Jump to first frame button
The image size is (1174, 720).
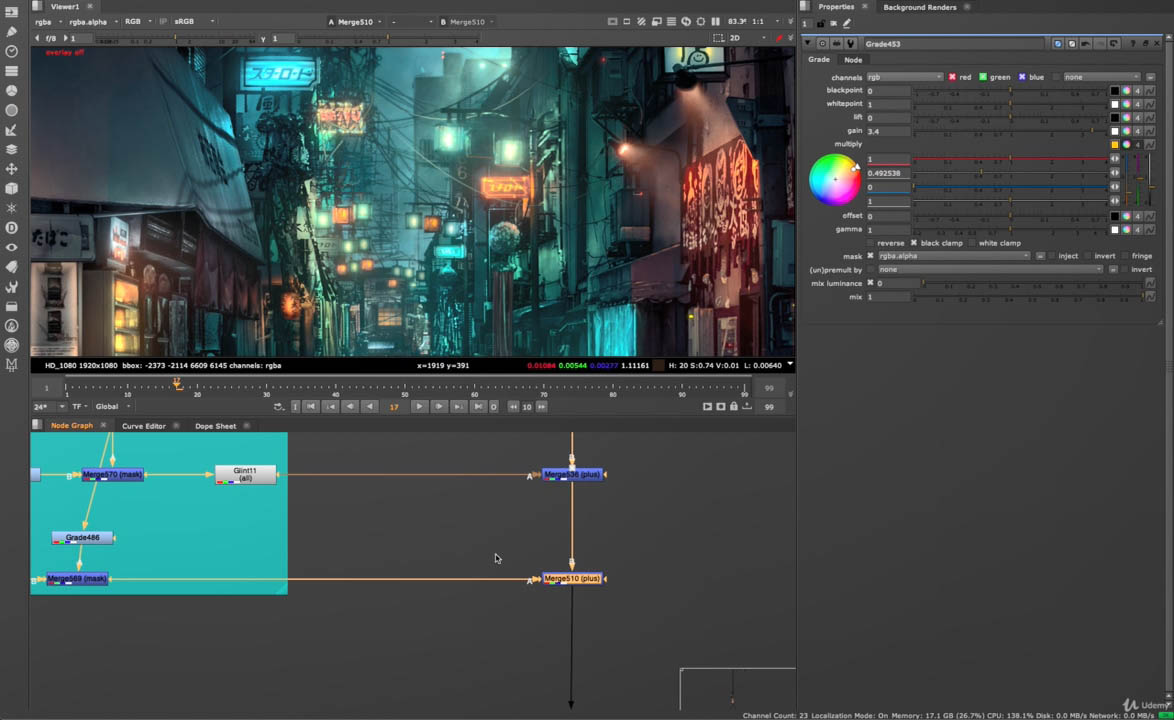[311, 406]
